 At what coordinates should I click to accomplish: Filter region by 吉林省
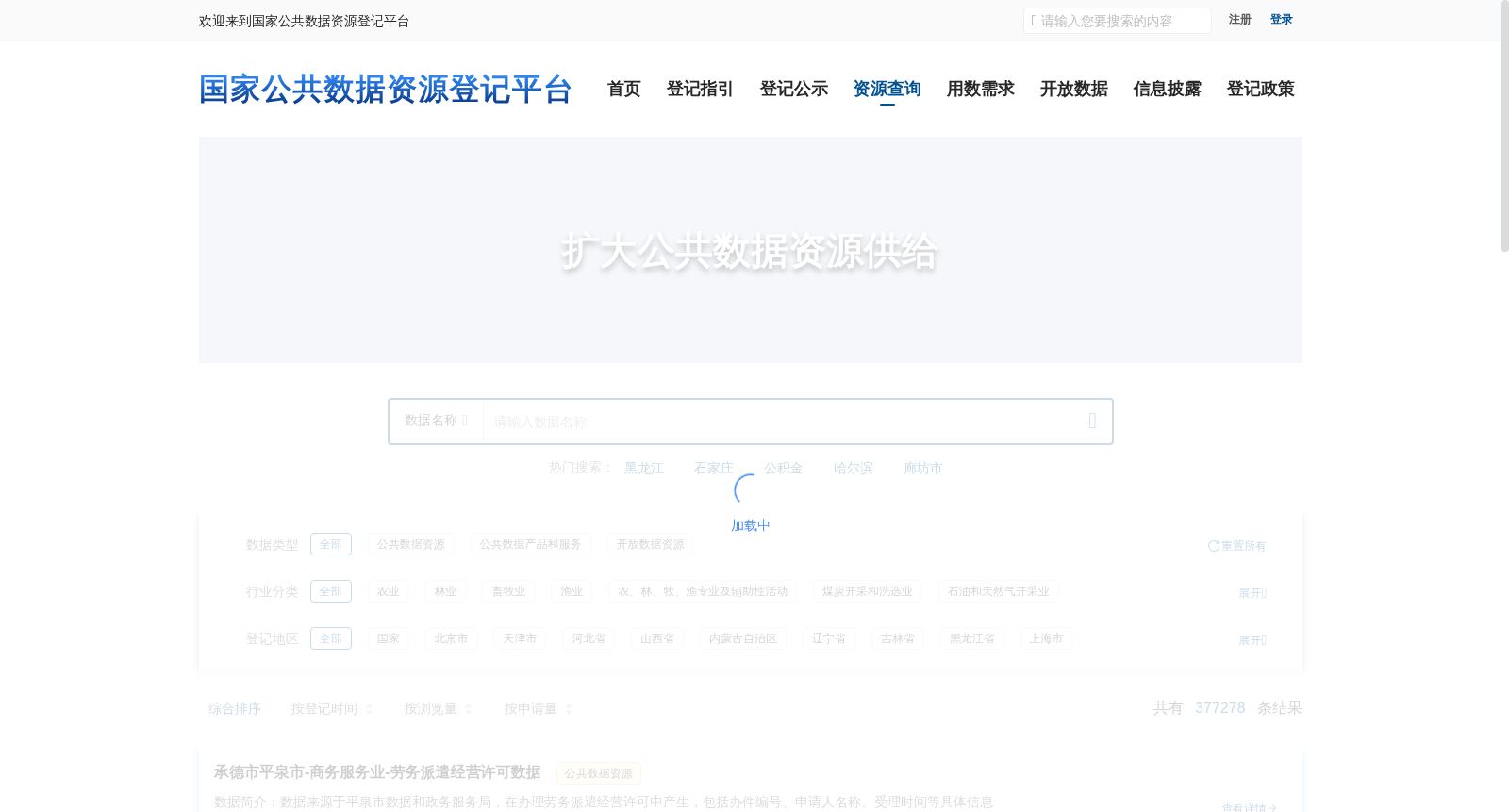click(x=898, y=638)
